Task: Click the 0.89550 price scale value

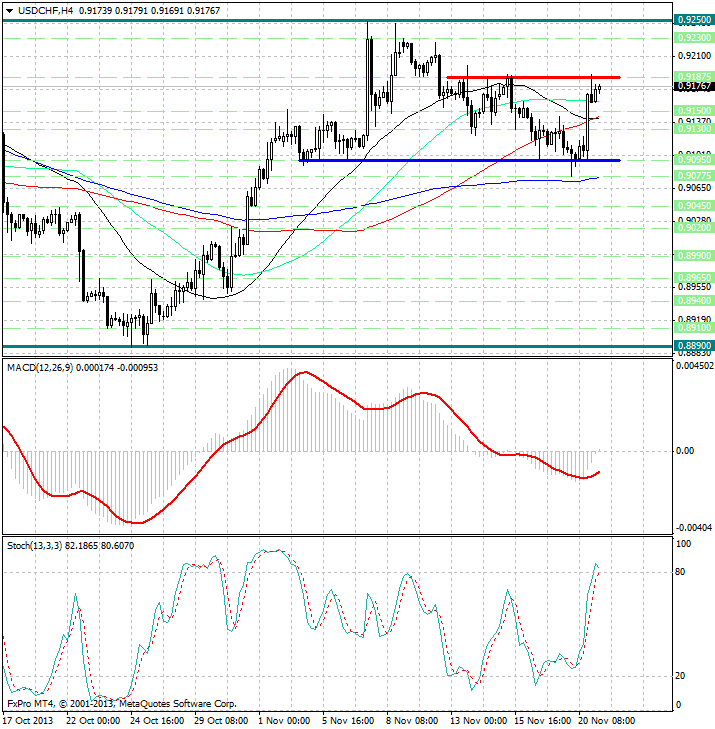Action: coord(695,287)
